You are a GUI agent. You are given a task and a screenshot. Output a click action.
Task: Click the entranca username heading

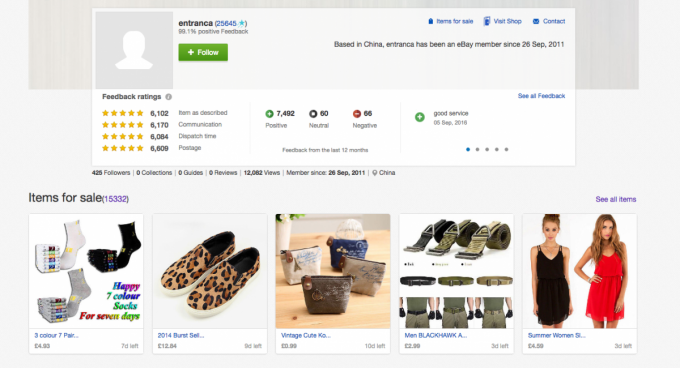[196, 23]
